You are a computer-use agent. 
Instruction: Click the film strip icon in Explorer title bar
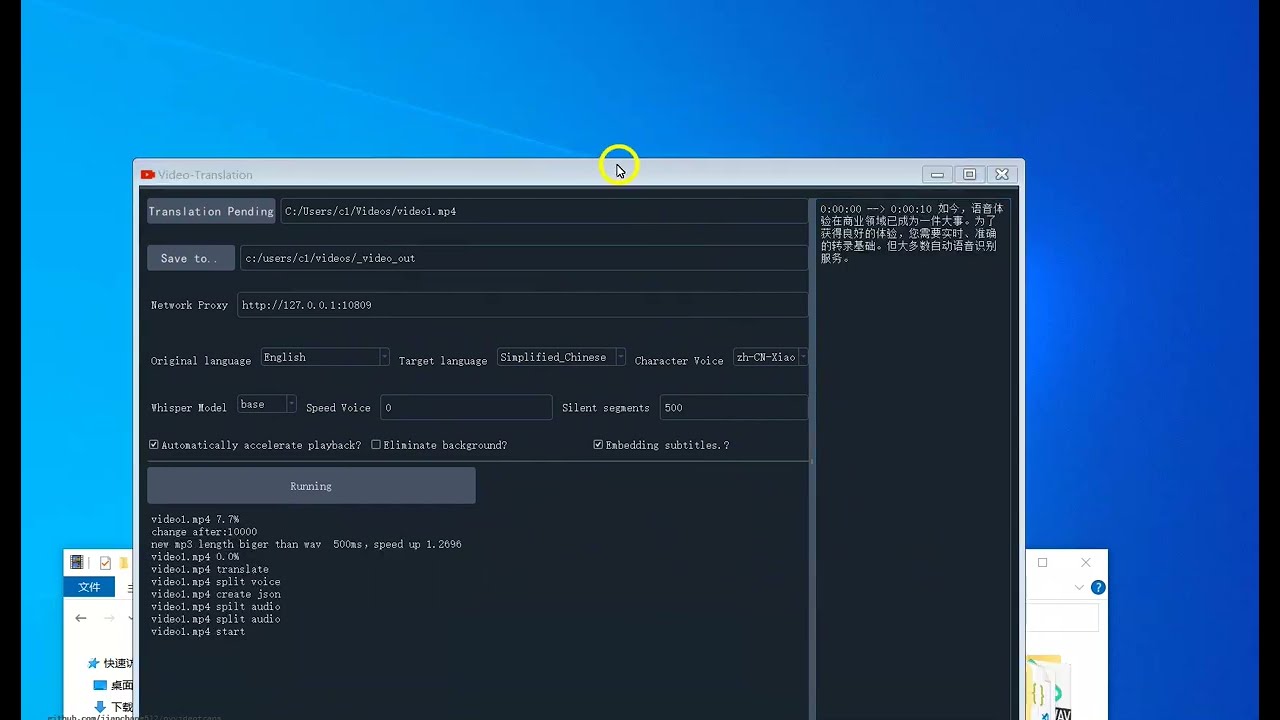tap(77, 563)
